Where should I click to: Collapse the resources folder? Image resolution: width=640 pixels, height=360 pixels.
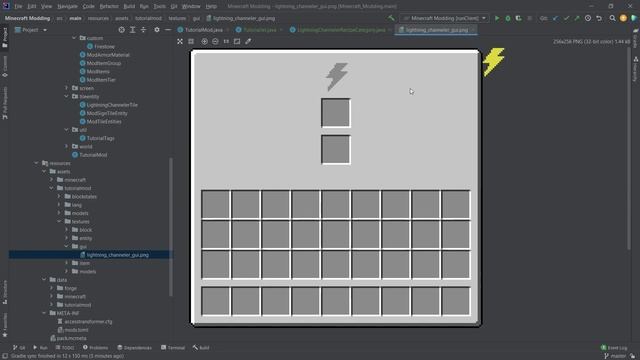tap(36, 163)
